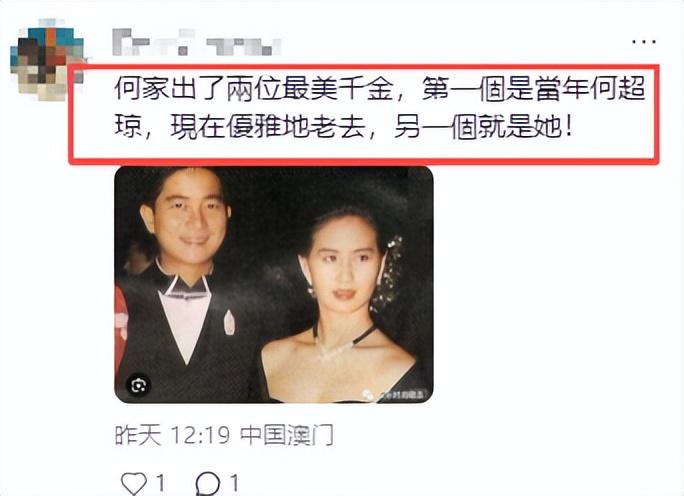Click the blurred username above the comment
Viewport: 684px width, 496px height.
196,42
